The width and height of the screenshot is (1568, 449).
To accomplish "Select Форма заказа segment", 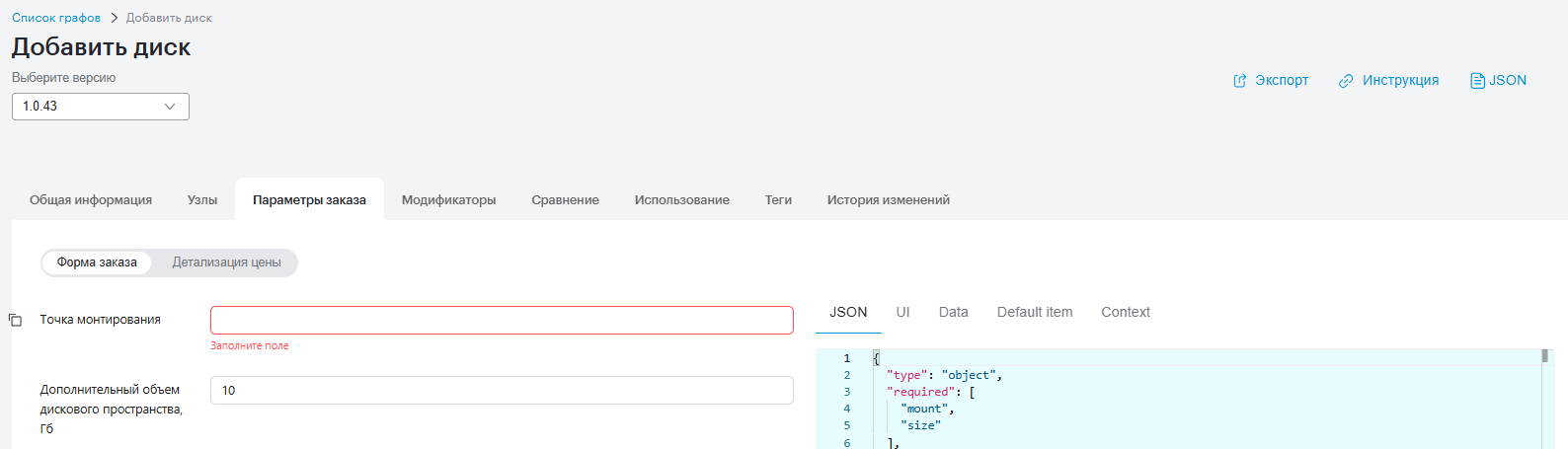I will [x=97, y=262].
